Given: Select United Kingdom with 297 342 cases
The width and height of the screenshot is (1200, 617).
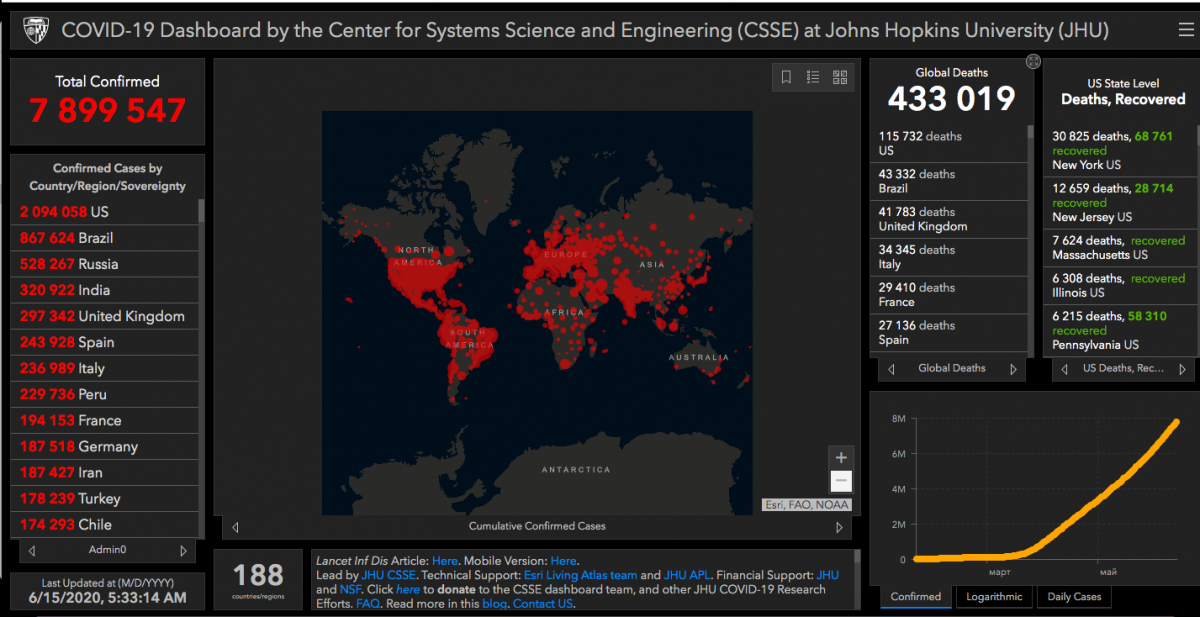Looking at the screenshot, I should [105, 316].
